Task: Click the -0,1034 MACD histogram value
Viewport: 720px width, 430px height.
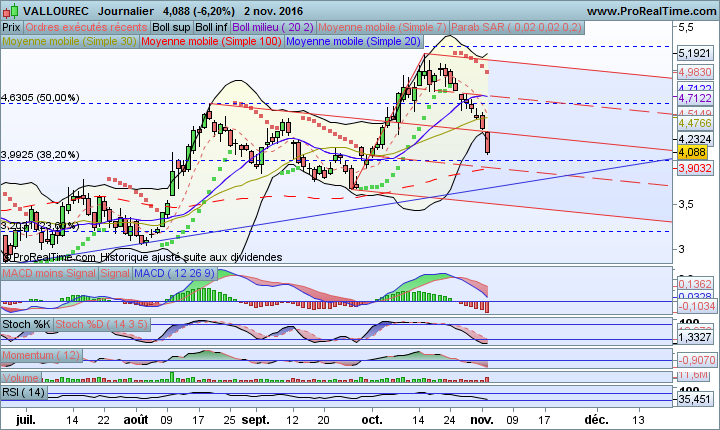Action: (x=697, y=306)
